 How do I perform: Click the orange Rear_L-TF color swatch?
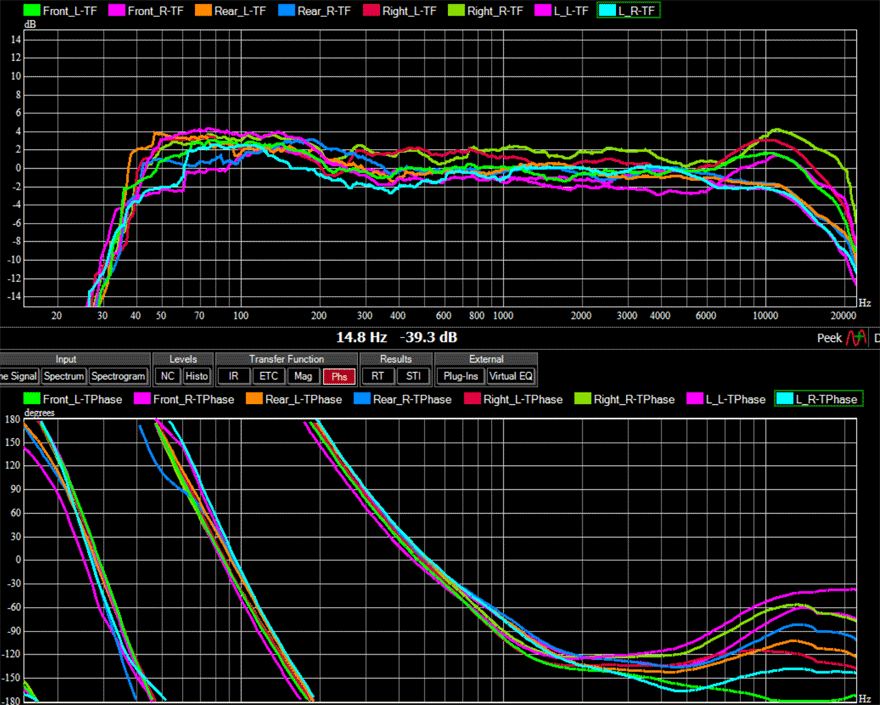pos(203,11)
